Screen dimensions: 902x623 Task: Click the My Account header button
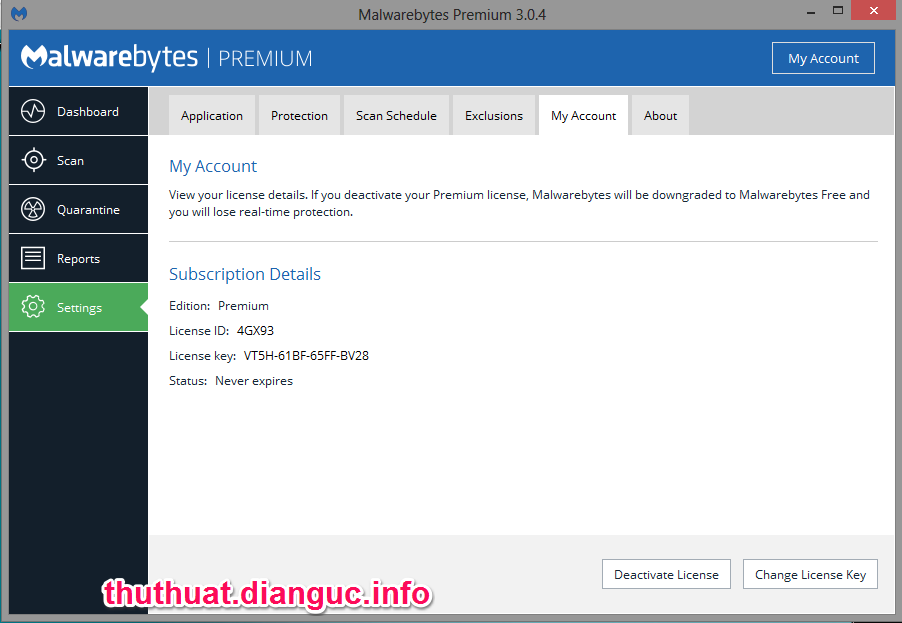(x=823, y=58)
